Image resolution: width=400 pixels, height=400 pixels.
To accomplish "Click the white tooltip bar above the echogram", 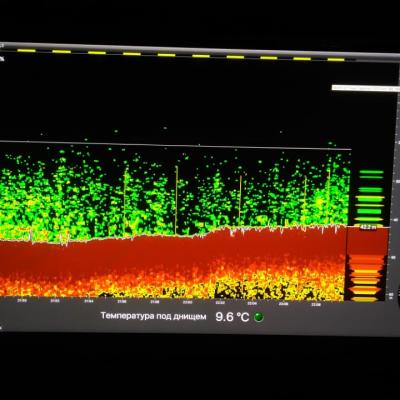I will tap(366, 88).
